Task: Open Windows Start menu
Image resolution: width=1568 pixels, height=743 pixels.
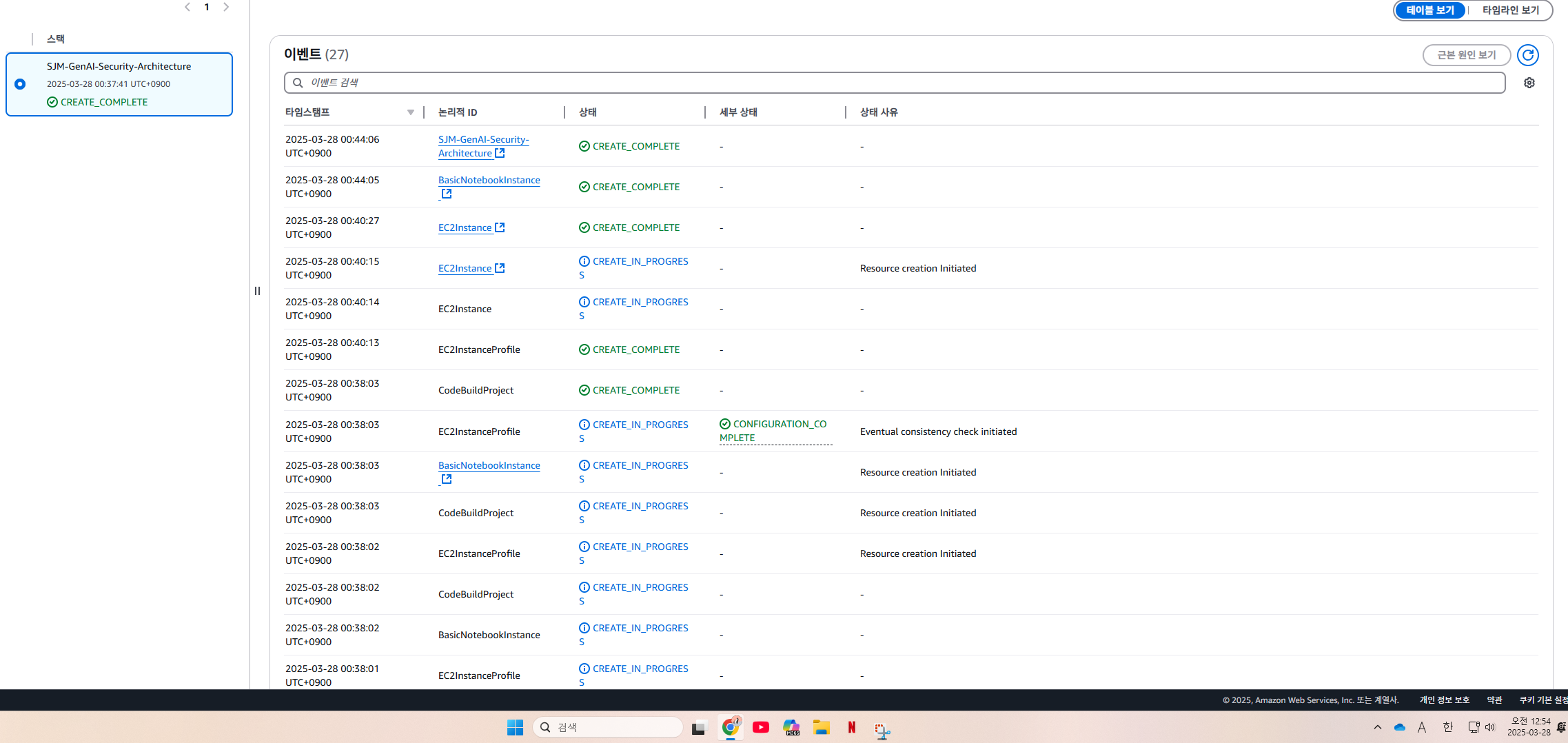Action: tap(515, 727)
